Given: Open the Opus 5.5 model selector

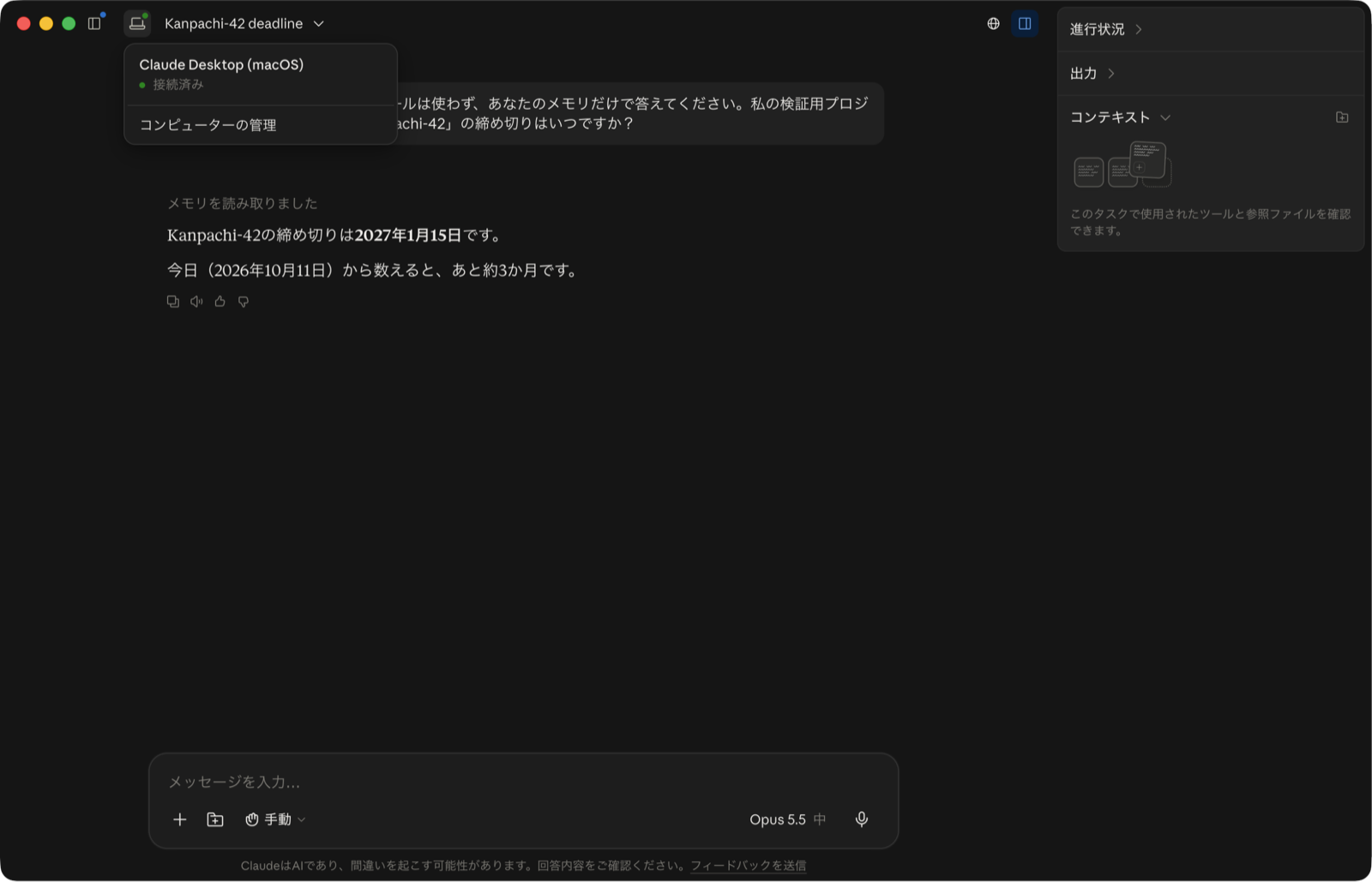Looking at the screenshot, I should tap(787, 819).
